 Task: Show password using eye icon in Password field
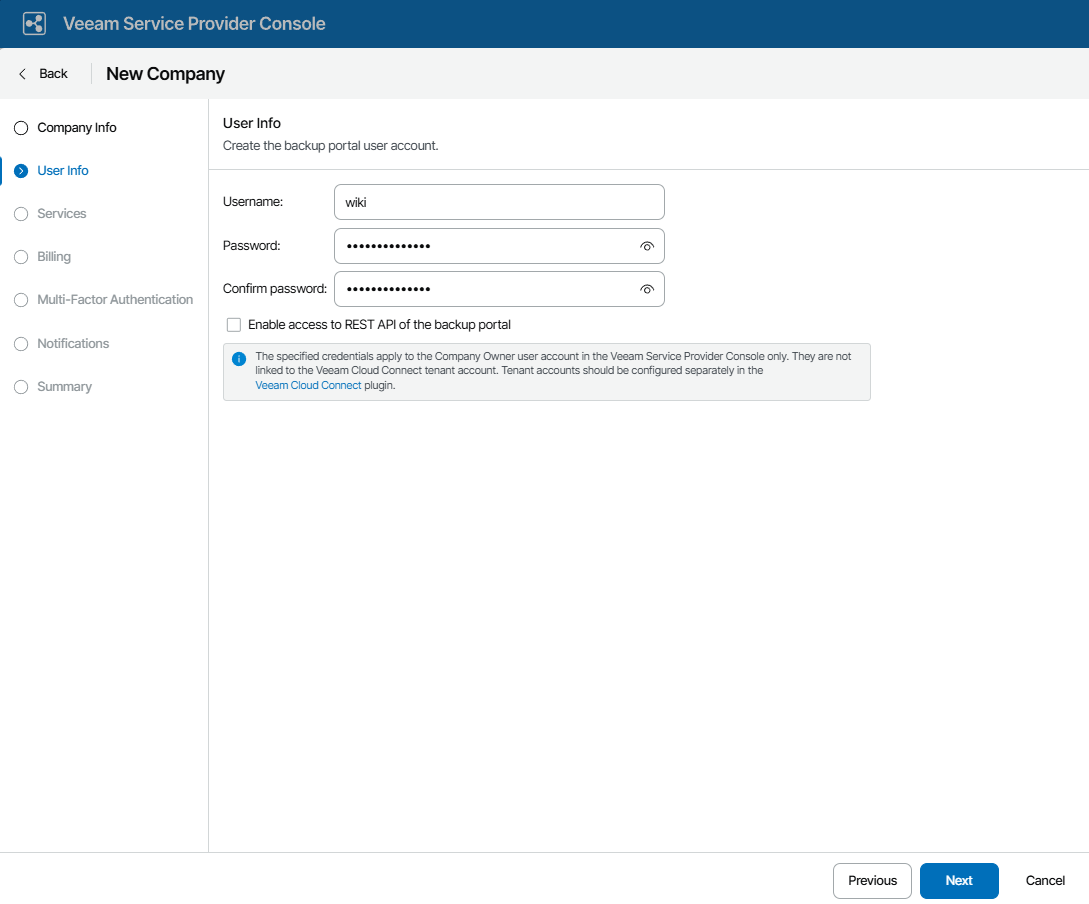click(x=647, y=246)
